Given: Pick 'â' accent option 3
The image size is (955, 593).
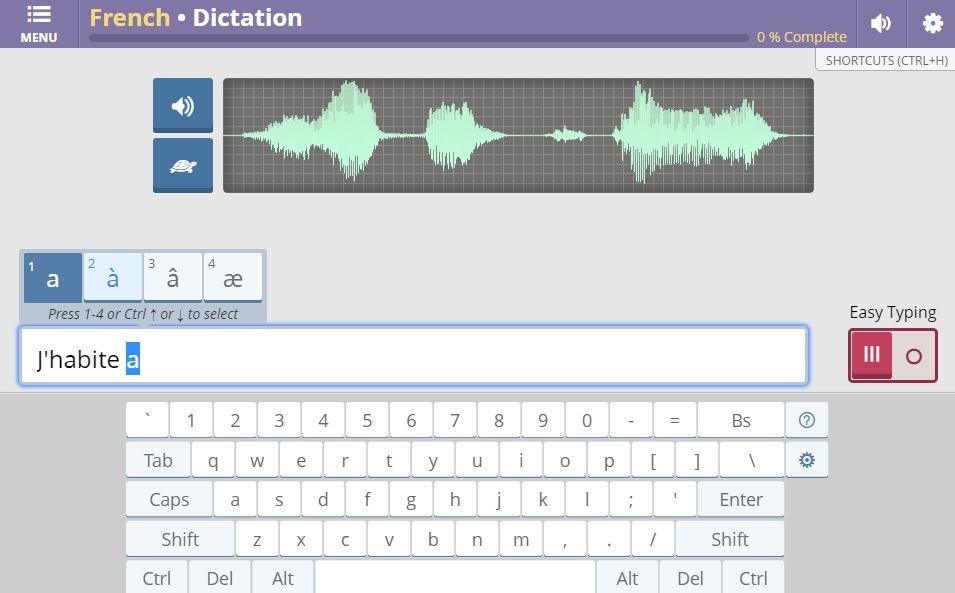Looking at the screenshot, I should click(173, 278).
